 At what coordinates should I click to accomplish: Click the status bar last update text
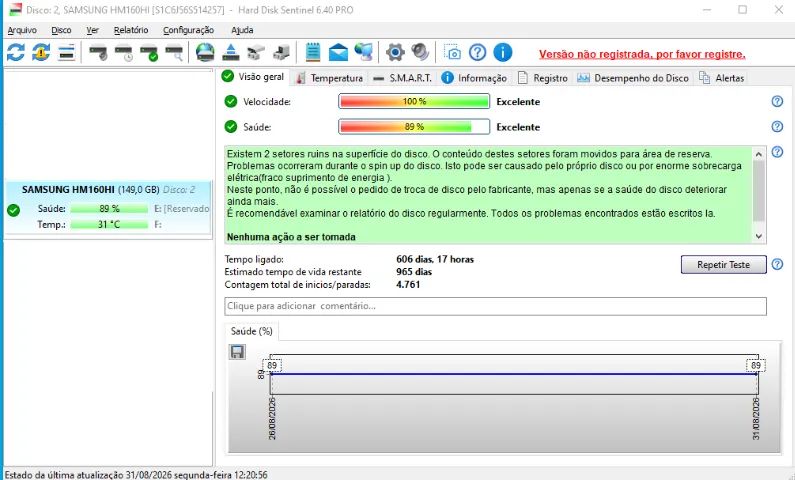(136, 475)
